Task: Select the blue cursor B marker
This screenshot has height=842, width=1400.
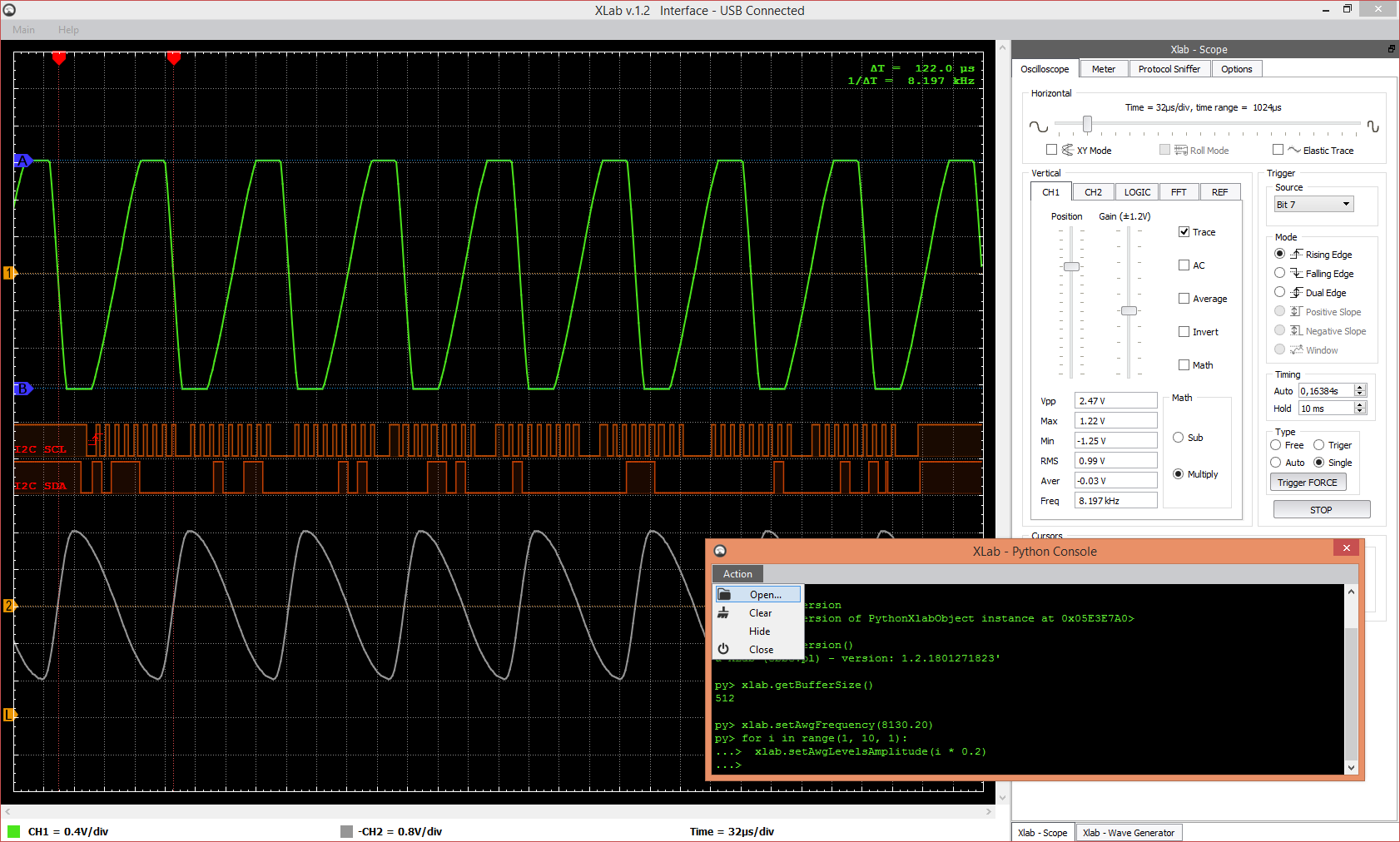Action: click(22, 389)
